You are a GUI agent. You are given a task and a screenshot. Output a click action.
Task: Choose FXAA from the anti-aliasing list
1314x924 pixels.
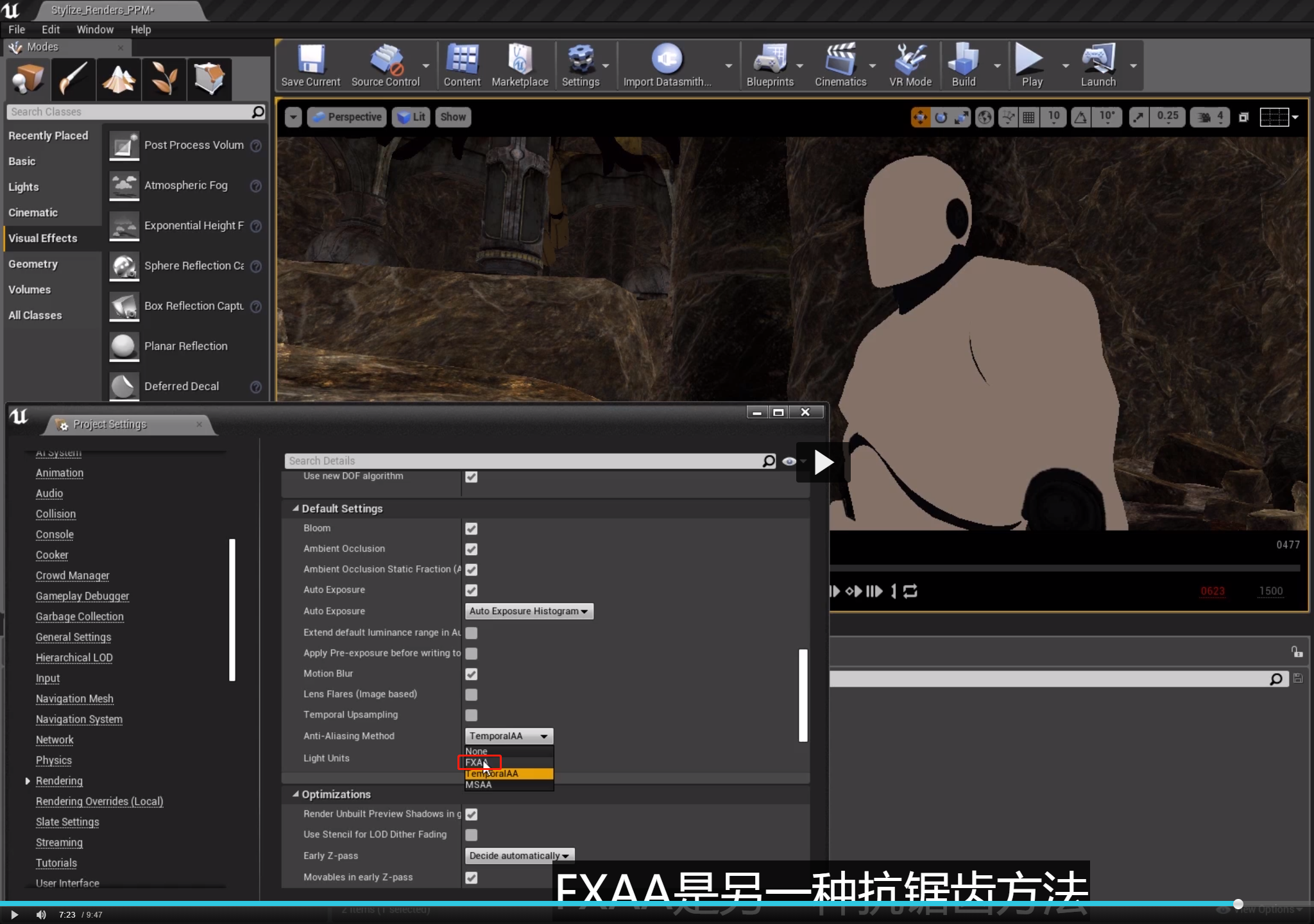478,762
